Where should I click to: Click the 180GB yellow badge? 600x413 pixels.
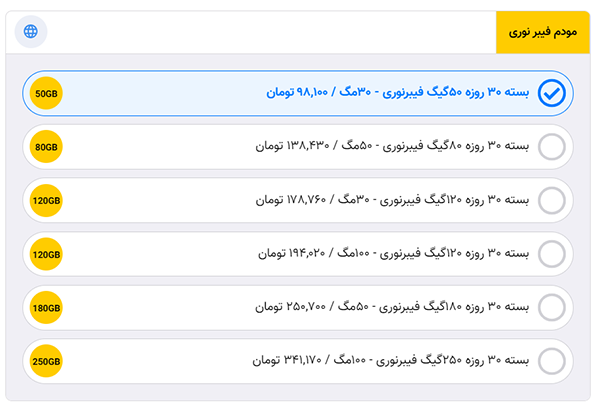[x=46, y=308]
